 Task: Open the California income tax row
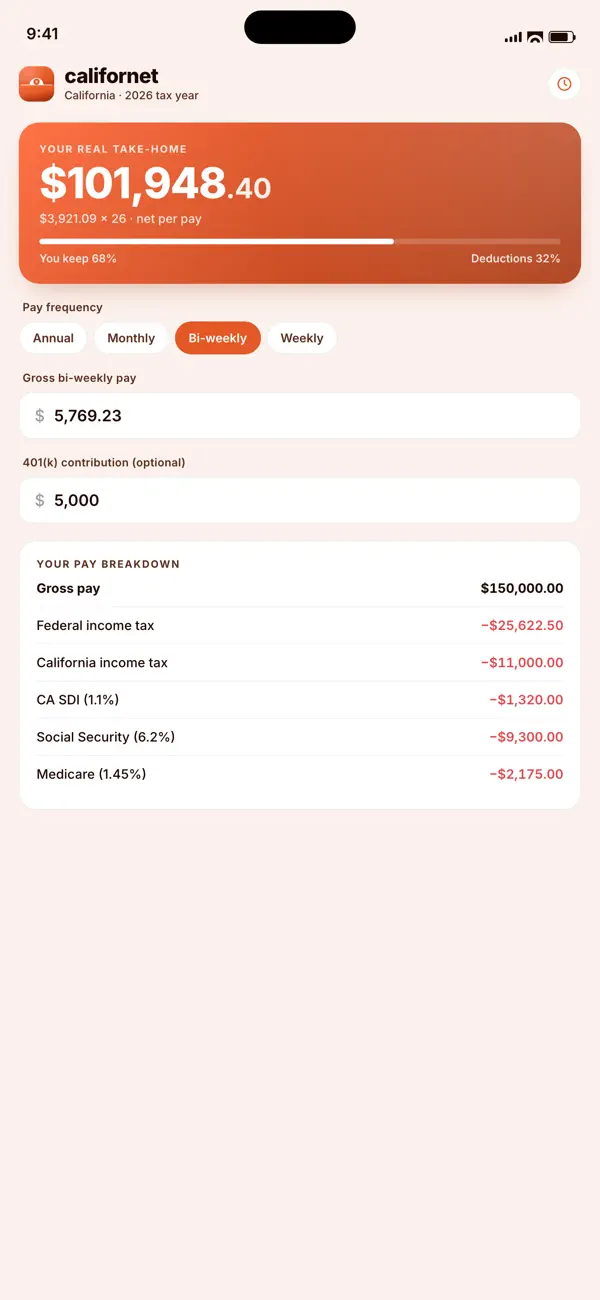tap(300, 662)
